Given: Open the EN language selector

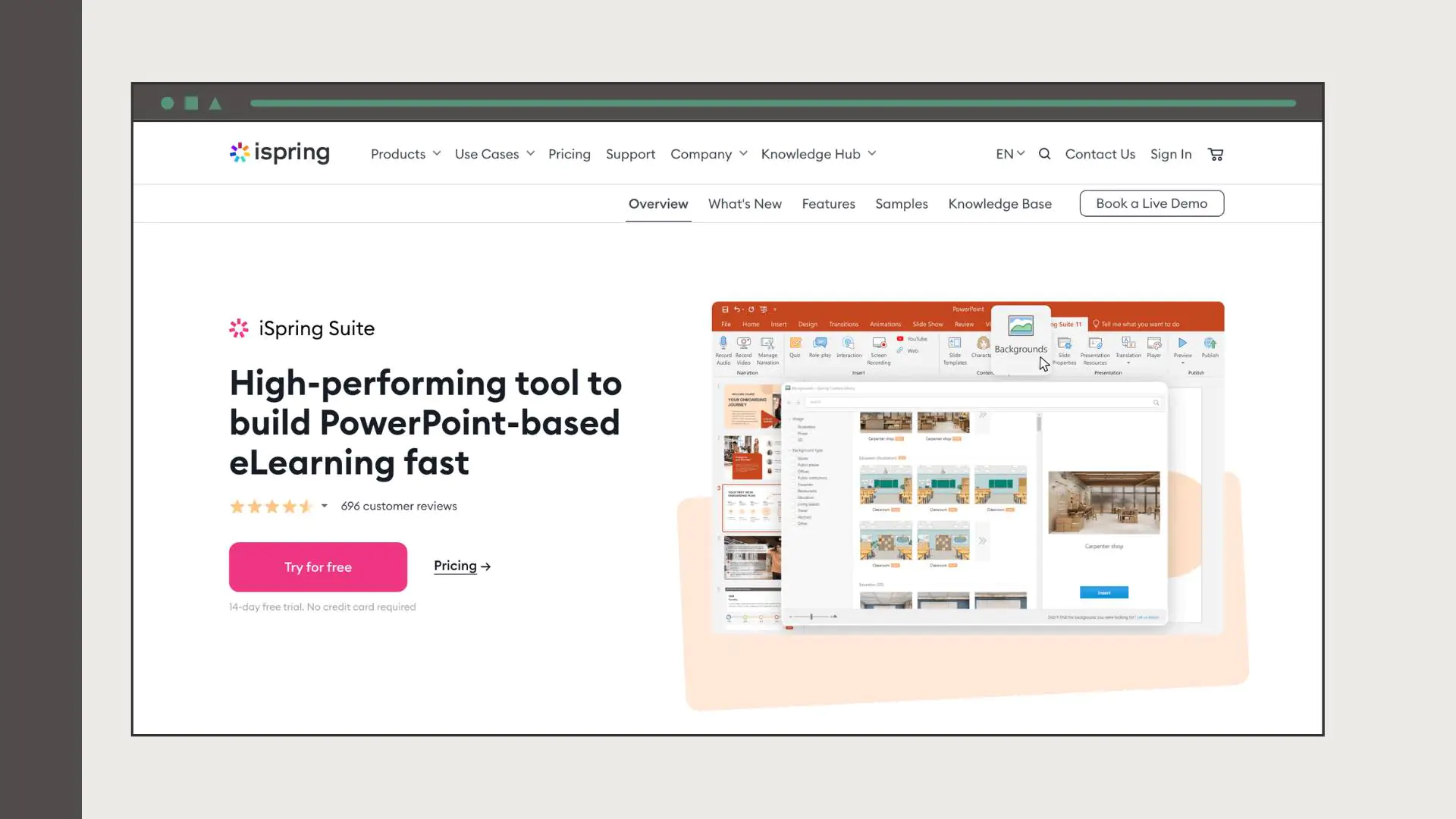Looking at the screenshot, I should click(x=1010, y=154).
